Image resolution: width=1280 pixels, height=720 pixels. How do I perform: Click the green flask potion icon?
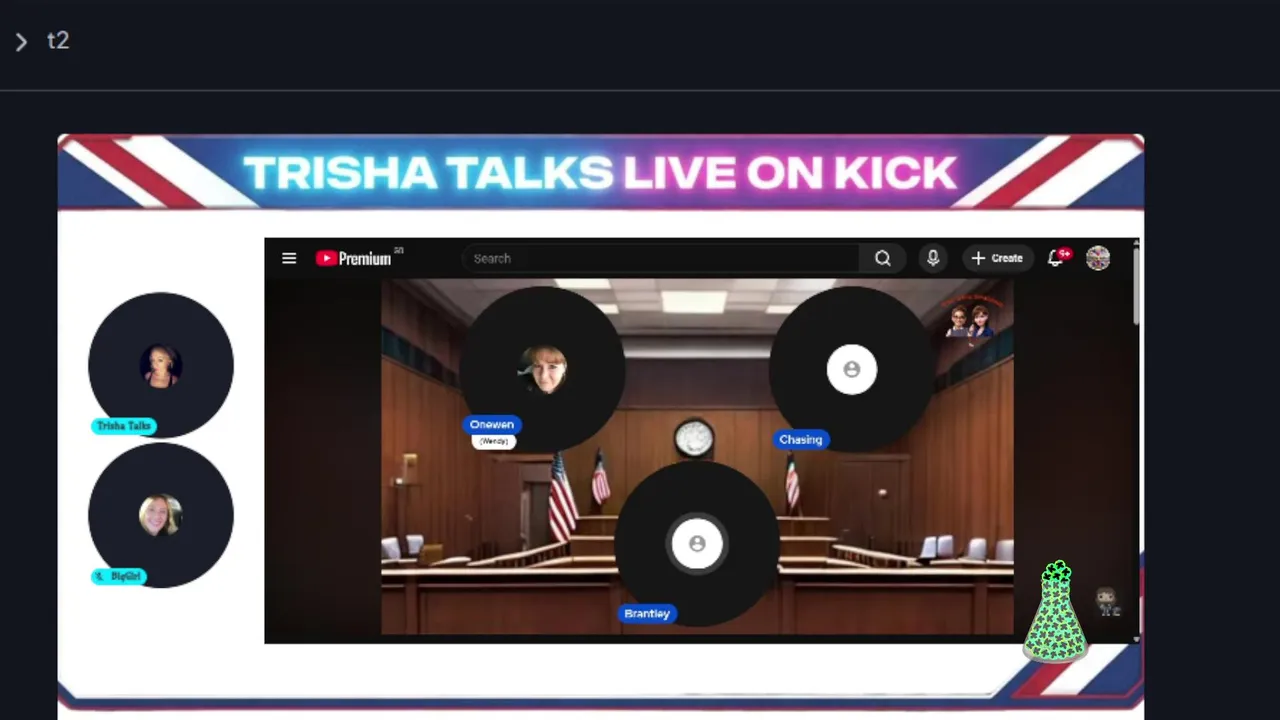click(x=1055, y=611)
